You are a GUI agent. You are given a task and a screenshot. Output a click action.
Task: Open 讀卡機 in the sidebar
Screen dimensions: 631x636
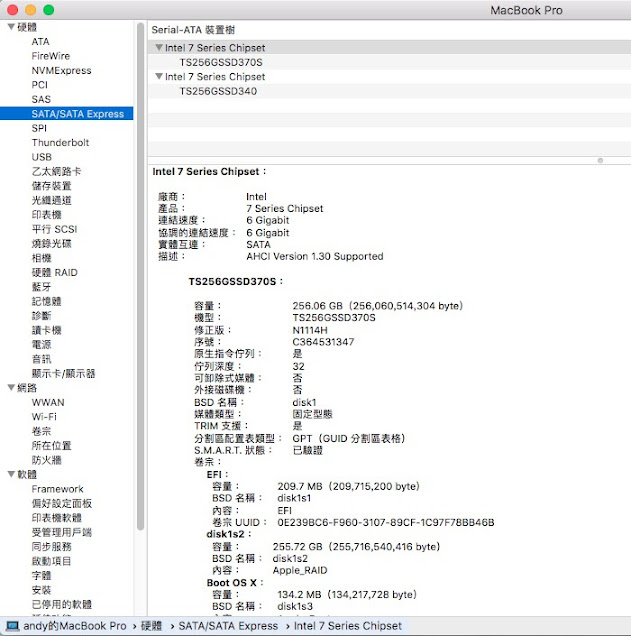point(47,330)
